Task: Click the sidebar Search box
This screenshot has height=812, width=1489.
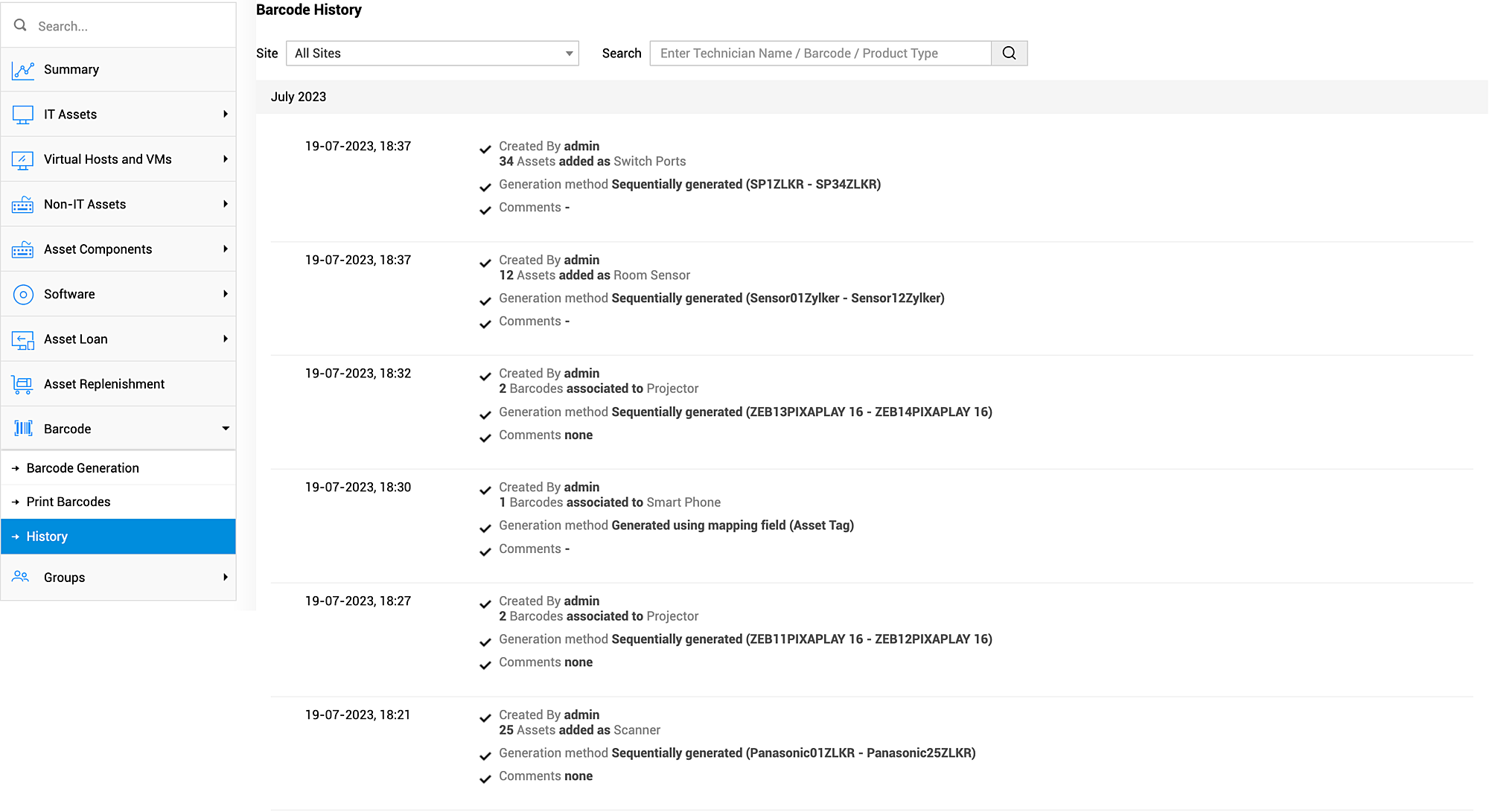Action: (x=127, y=27)
